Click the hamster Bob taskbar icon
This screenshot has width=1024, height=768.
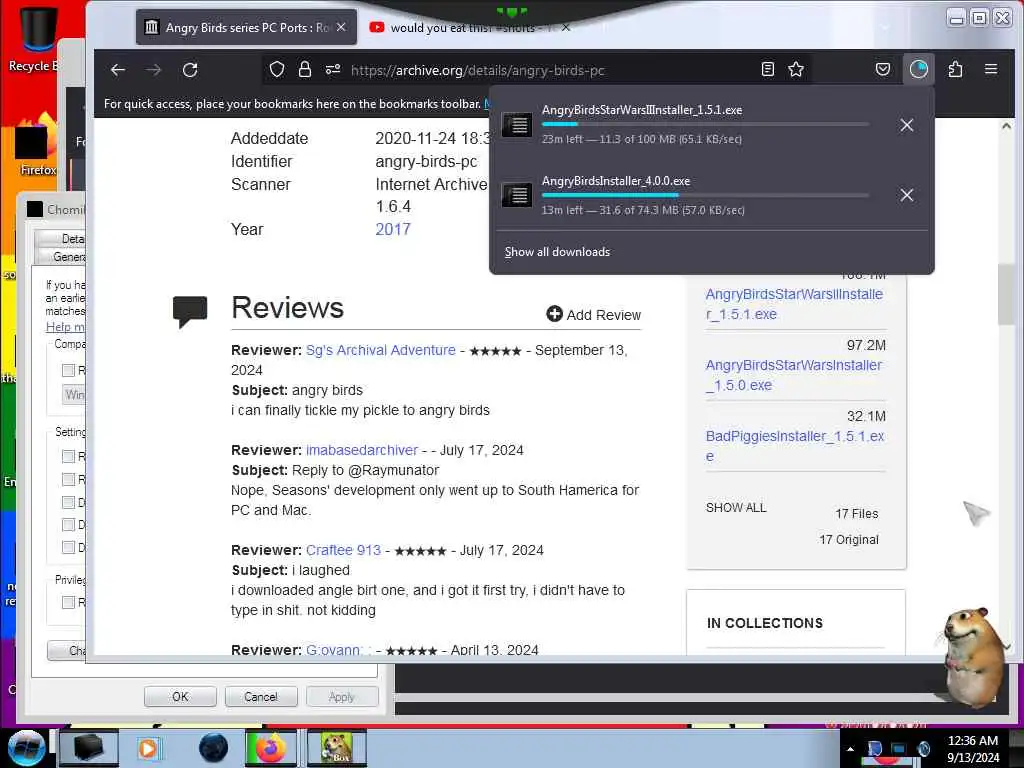click(x=337, y=748)
